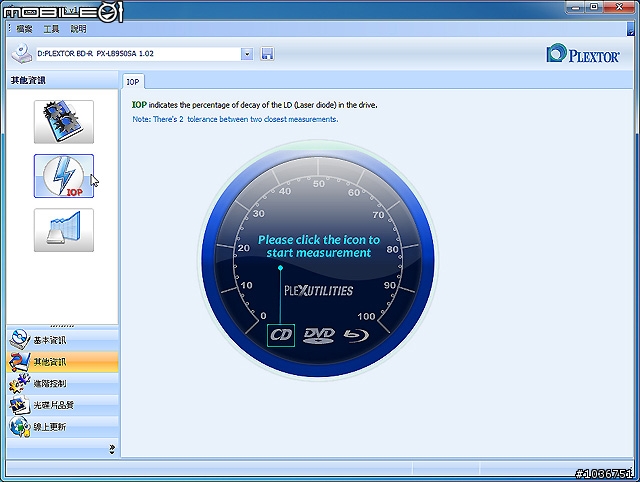The width and height of the screenshot is (640, 482).
Task: Open the 檔案 menu
Action: [24, 29]
